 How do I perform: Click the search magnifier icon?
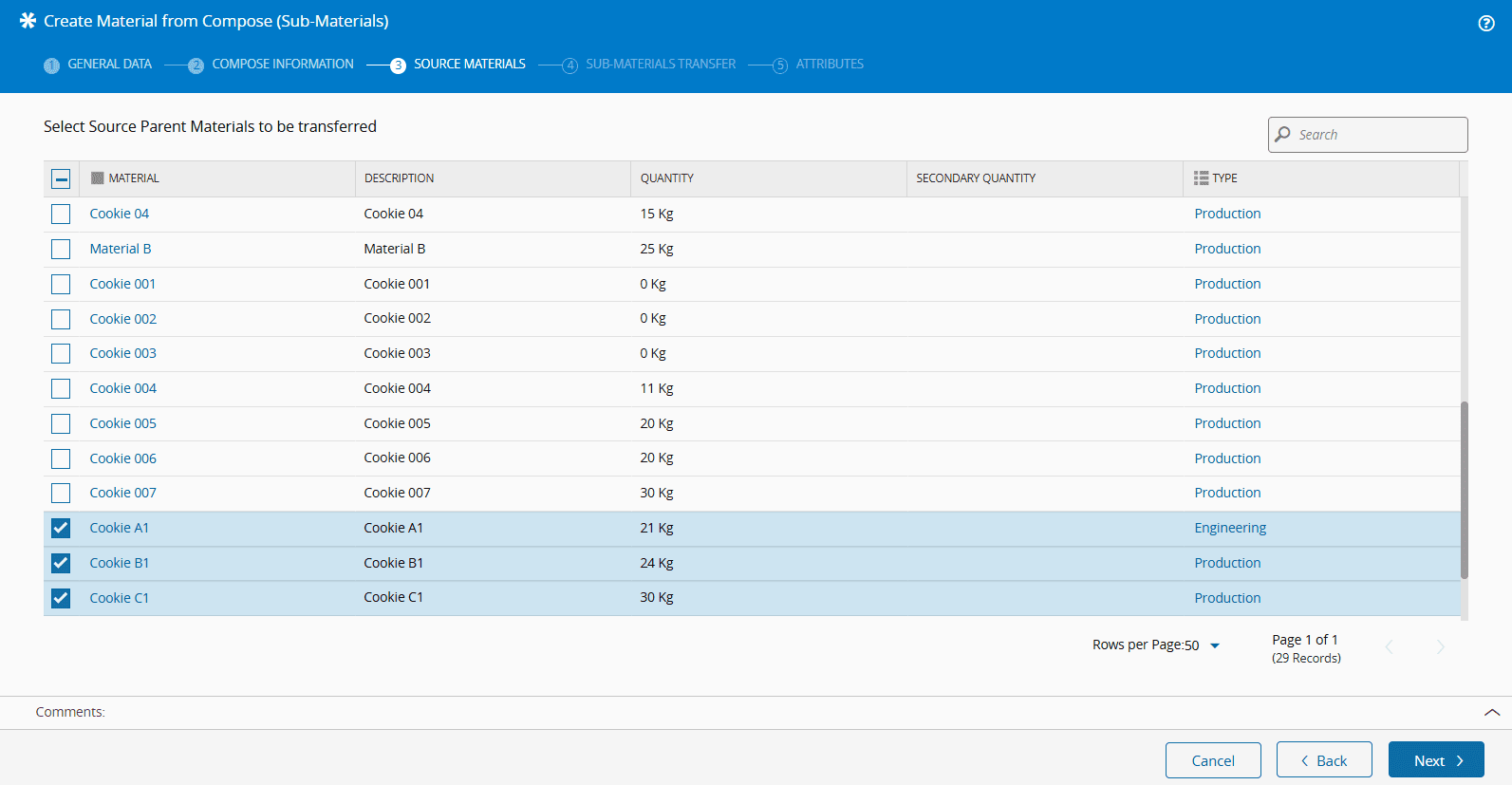(1283, 135)
